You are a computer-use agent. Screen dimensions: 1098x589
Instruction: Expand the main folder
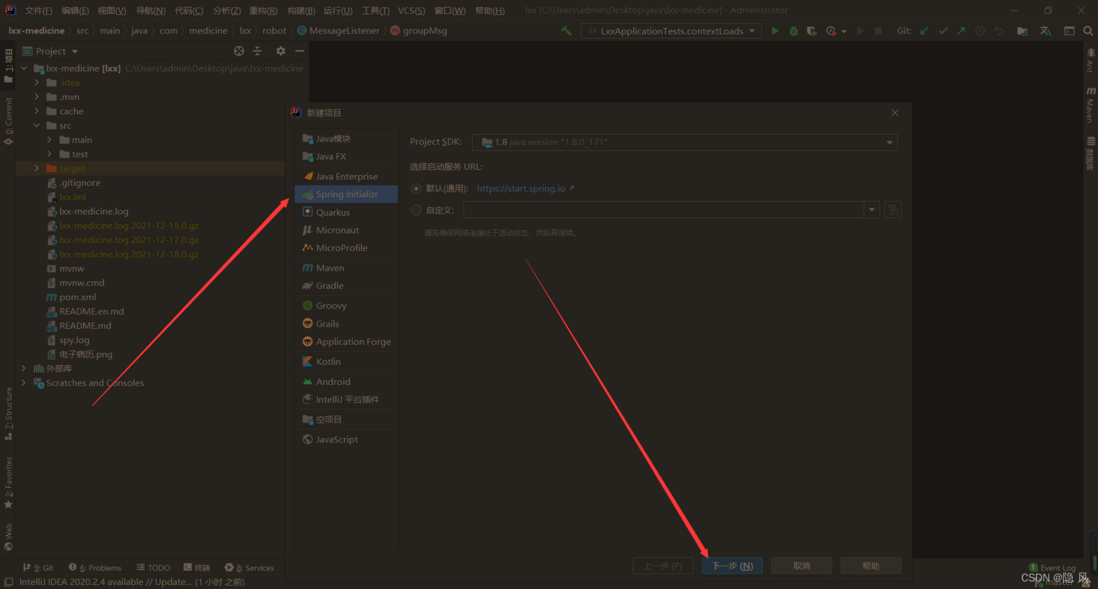(x=50, y=140)
